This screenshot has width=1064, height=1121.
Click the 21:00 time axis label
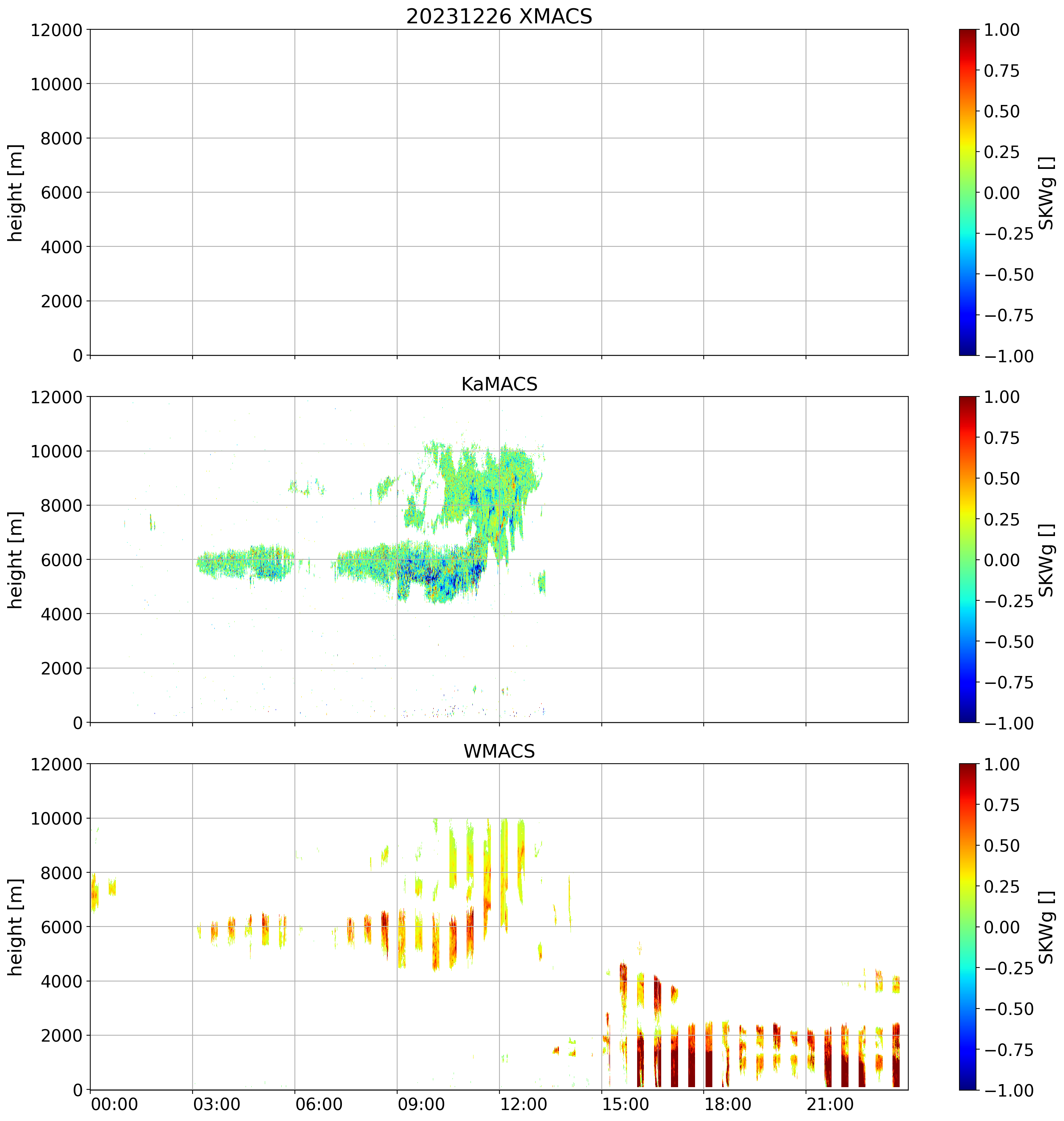tap(830, 1104)
